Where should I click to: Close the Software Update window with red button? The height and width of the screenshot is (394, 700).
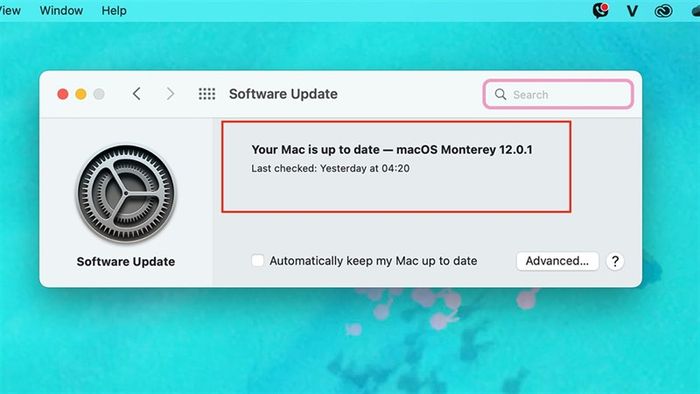click(63, 94)
